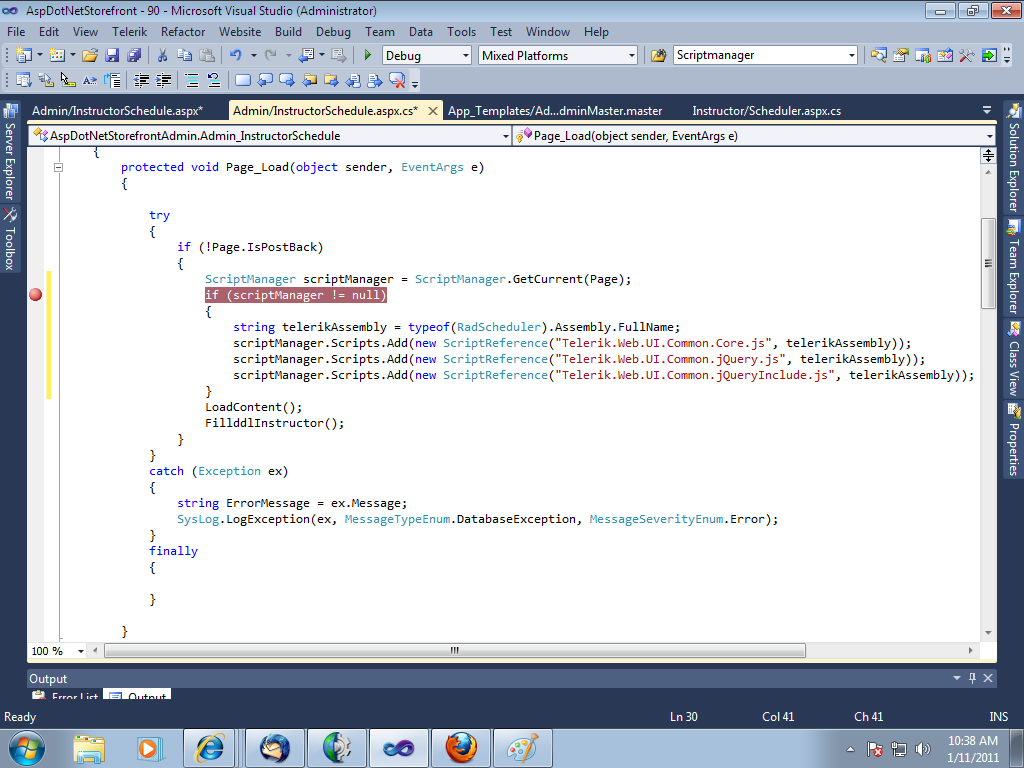Open the Solution Explorer side panel
The width and height of the screenshot is (1024, 768).
click(1013, 156)
